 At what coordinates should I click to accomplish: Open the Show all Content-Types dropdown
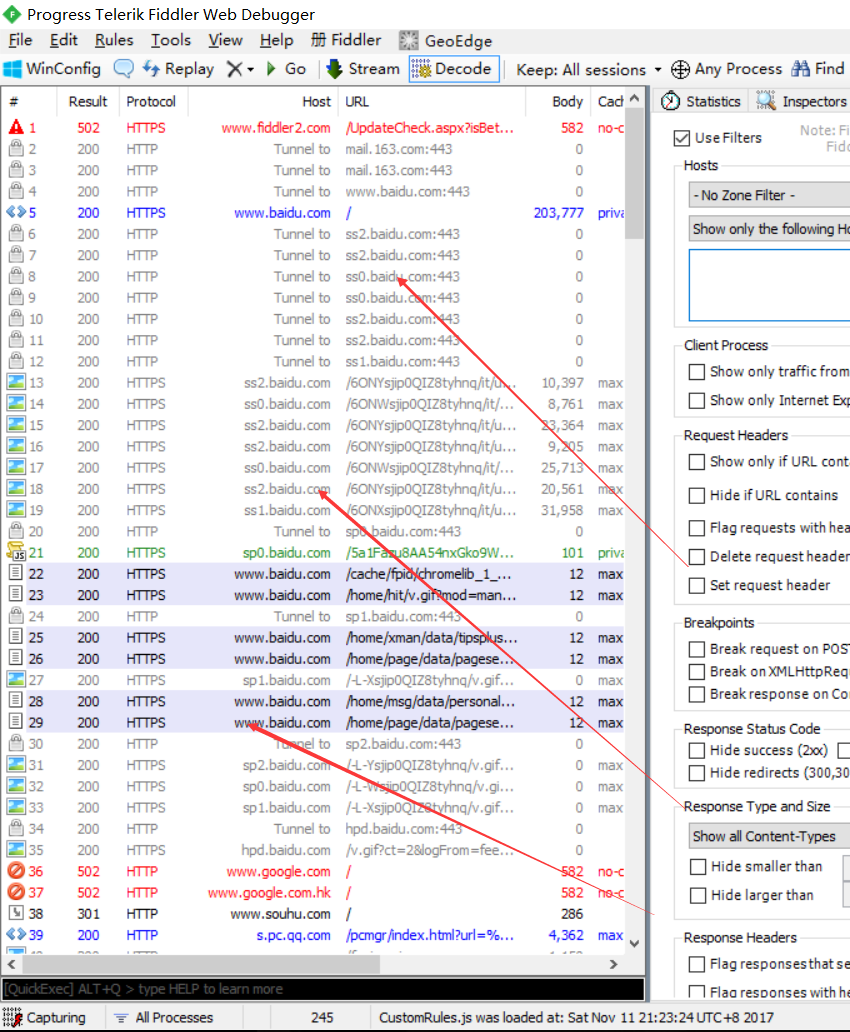point(768,835)
